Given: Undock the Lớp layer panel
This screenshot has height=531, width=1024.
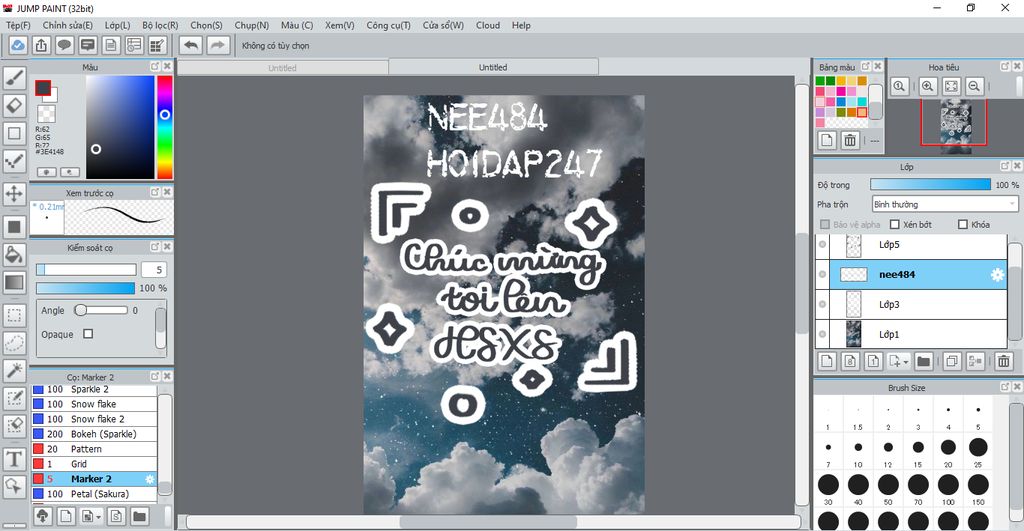Looking at the screenshot, I should point(1005,166).
